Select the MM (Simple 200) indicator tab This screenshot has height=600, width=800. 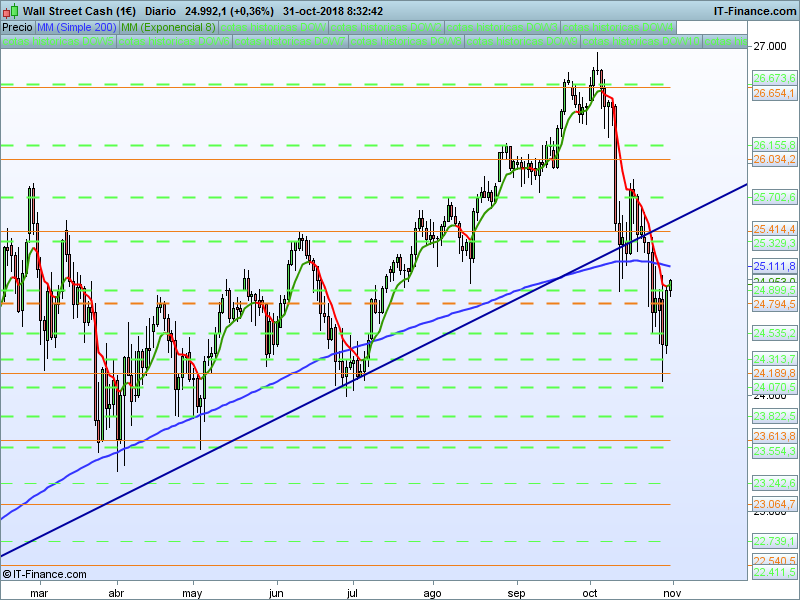click(77, 27)
